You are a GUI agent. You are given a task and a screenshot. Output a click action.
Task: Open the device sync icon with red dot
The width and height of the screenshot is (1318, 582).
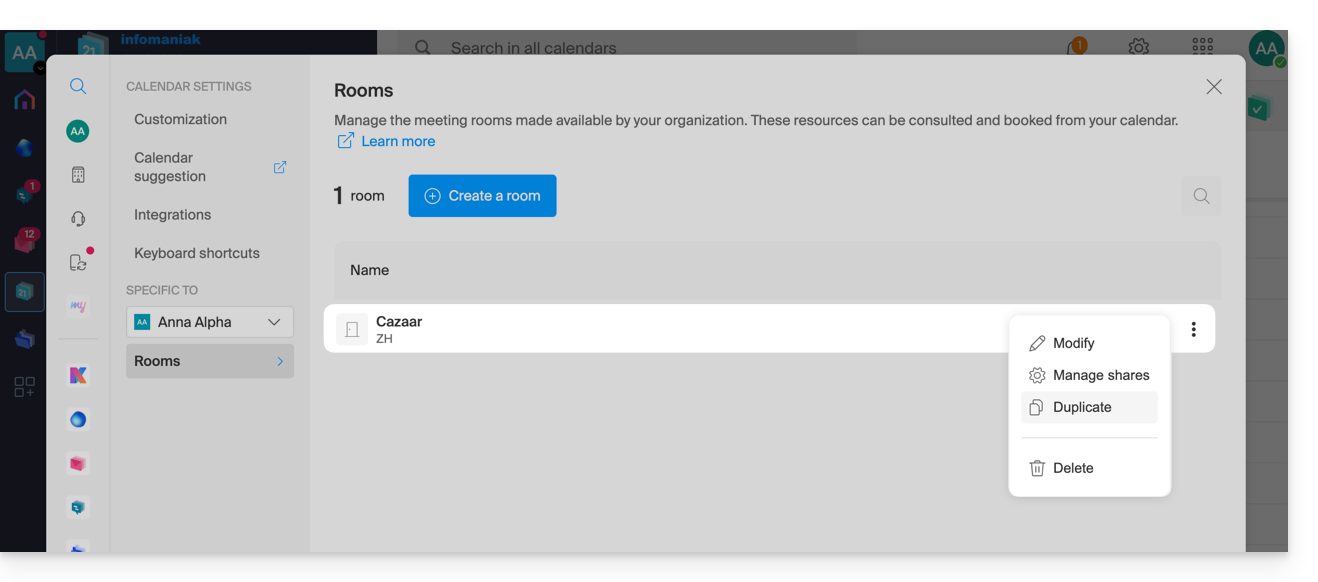tap(78, 262)
